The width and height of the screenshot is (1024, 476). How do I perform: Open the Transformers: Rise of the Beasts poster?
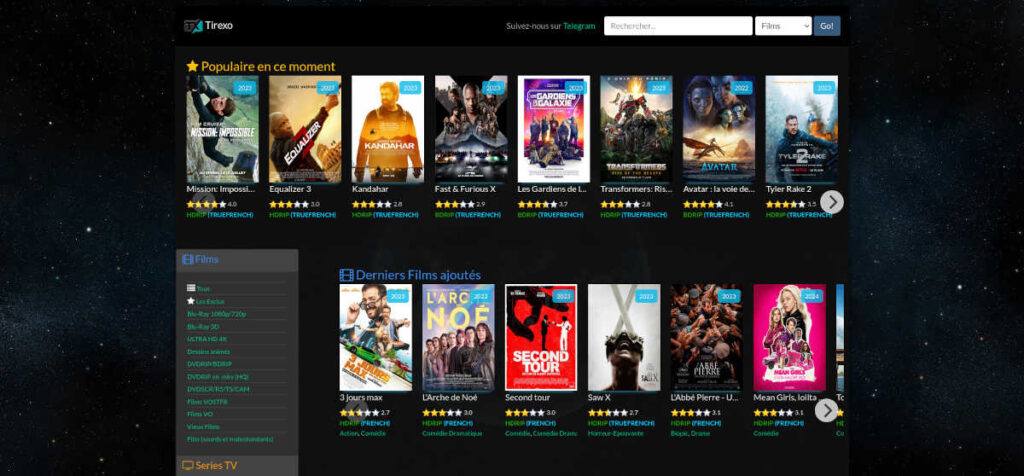point(636,129)
